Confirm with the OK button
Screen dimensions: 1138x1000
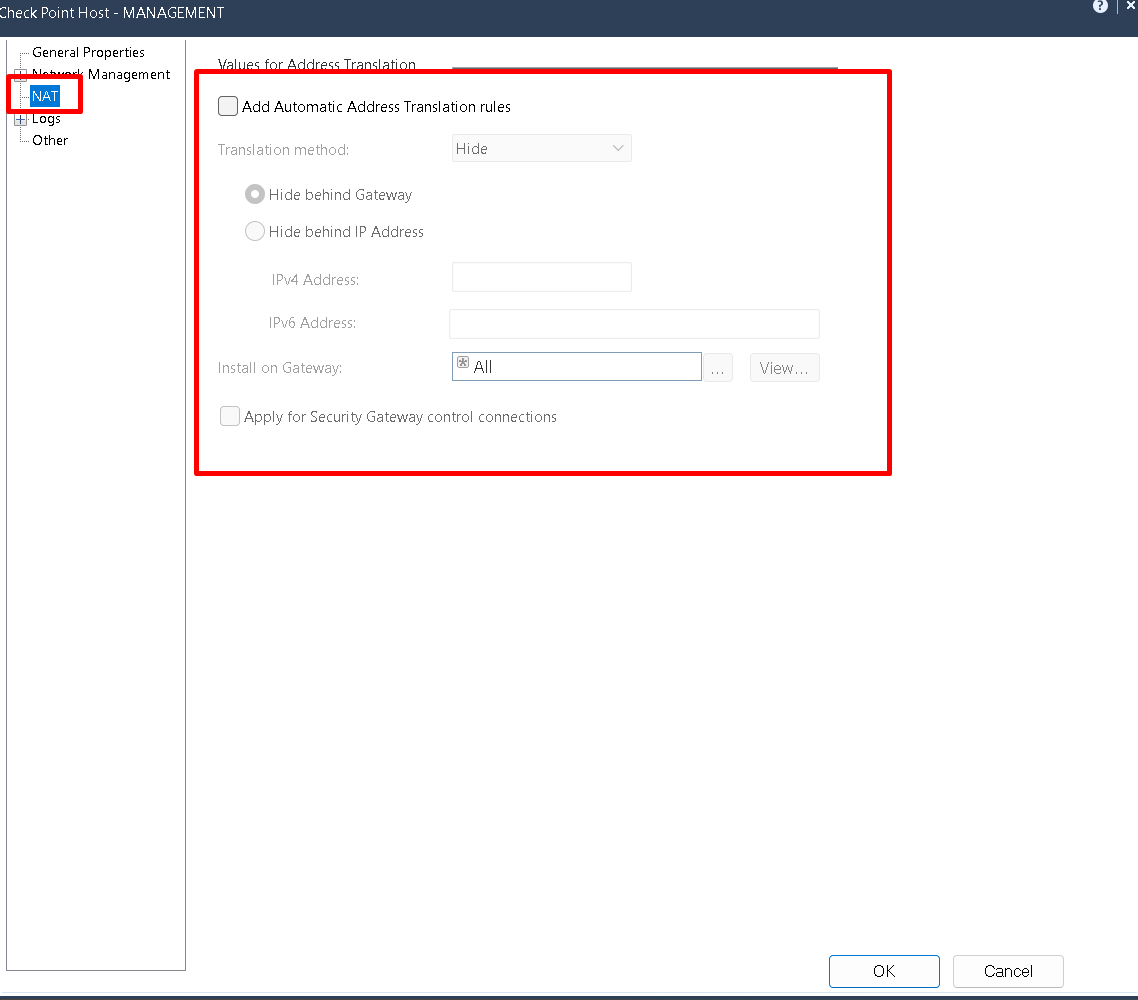[x=884, y=971]
